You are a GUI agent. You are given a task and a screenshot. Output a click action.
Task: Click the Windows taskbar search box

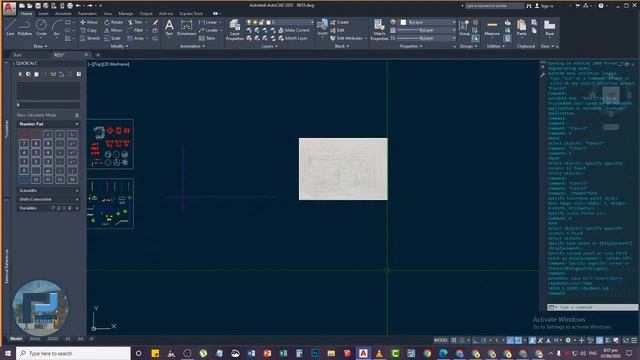pyautogui.click(x=73, y=353)
